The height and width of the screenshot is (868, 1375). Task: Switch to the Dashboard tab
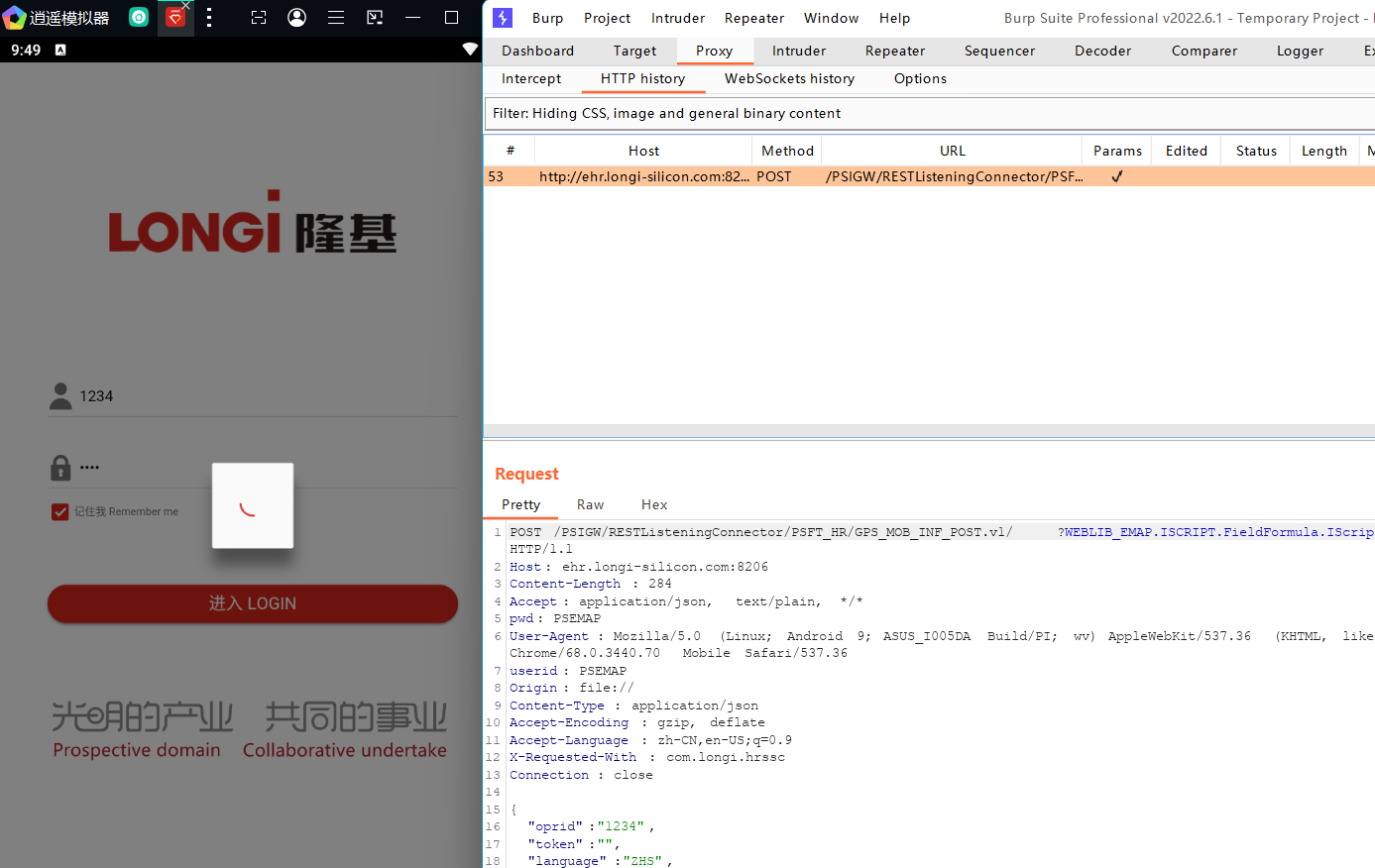pyautogui.click(x=537, y=51)
